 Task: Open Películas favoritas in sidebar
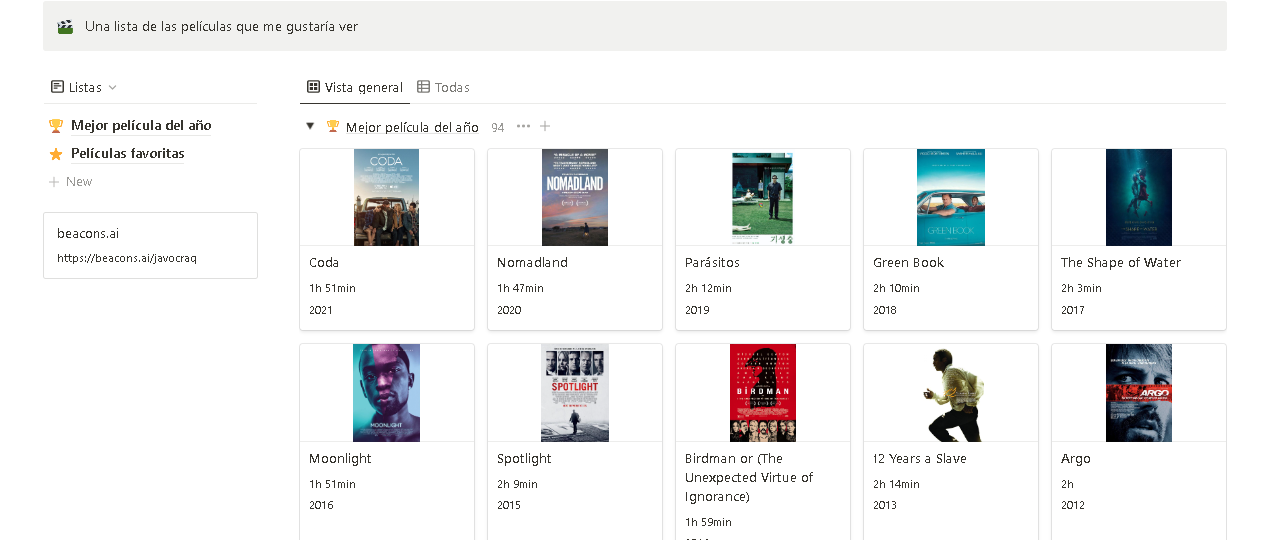point(128,154)
